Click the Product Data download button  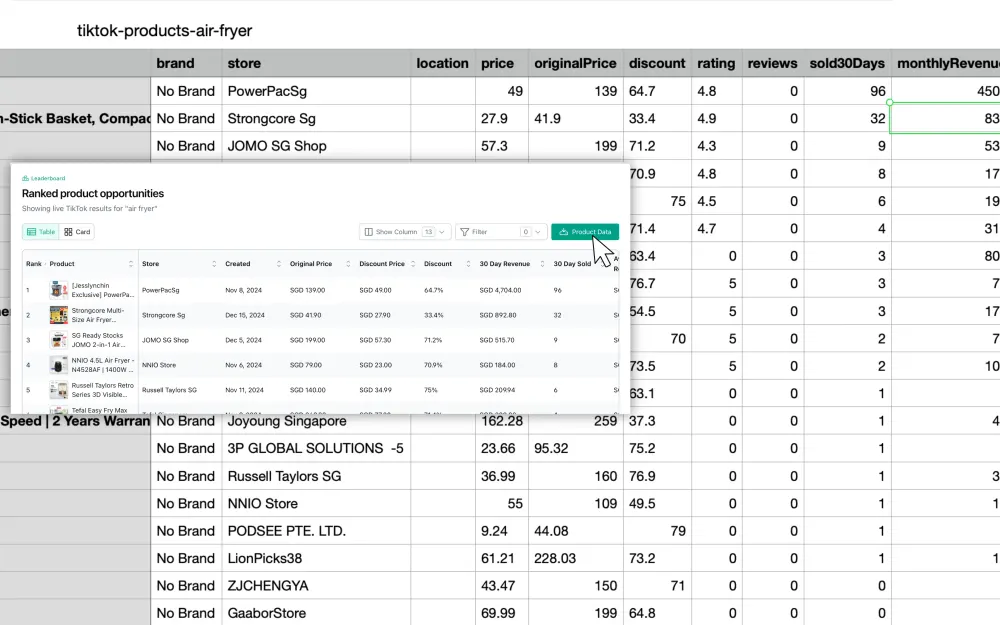[585, 232]
